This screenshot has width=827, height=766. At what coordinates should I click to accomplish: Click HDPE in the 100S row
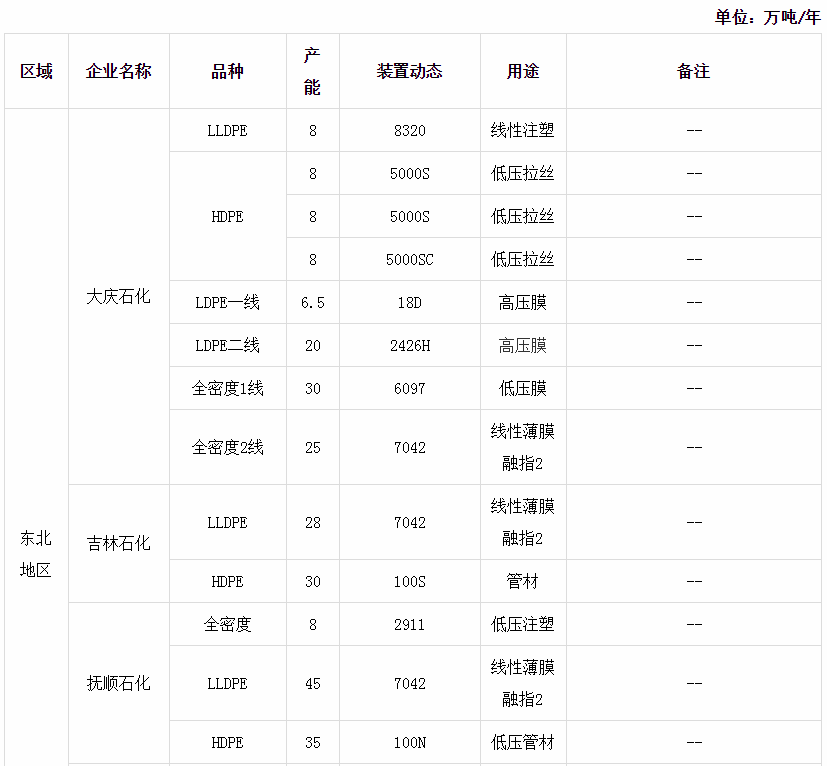click(227, 581)
